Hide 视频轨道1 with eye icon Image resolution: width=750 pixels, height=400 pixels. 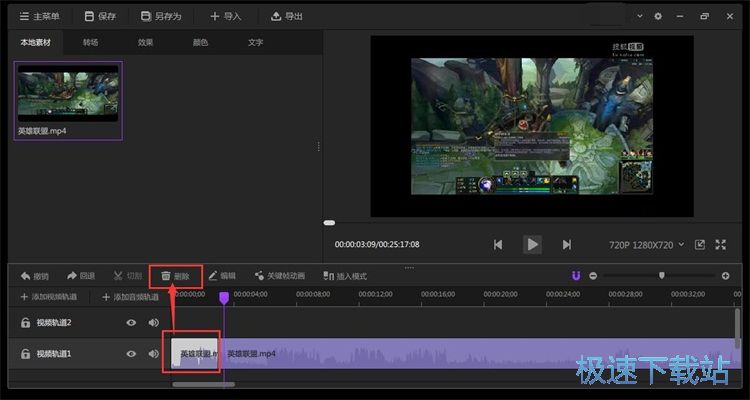131,354
